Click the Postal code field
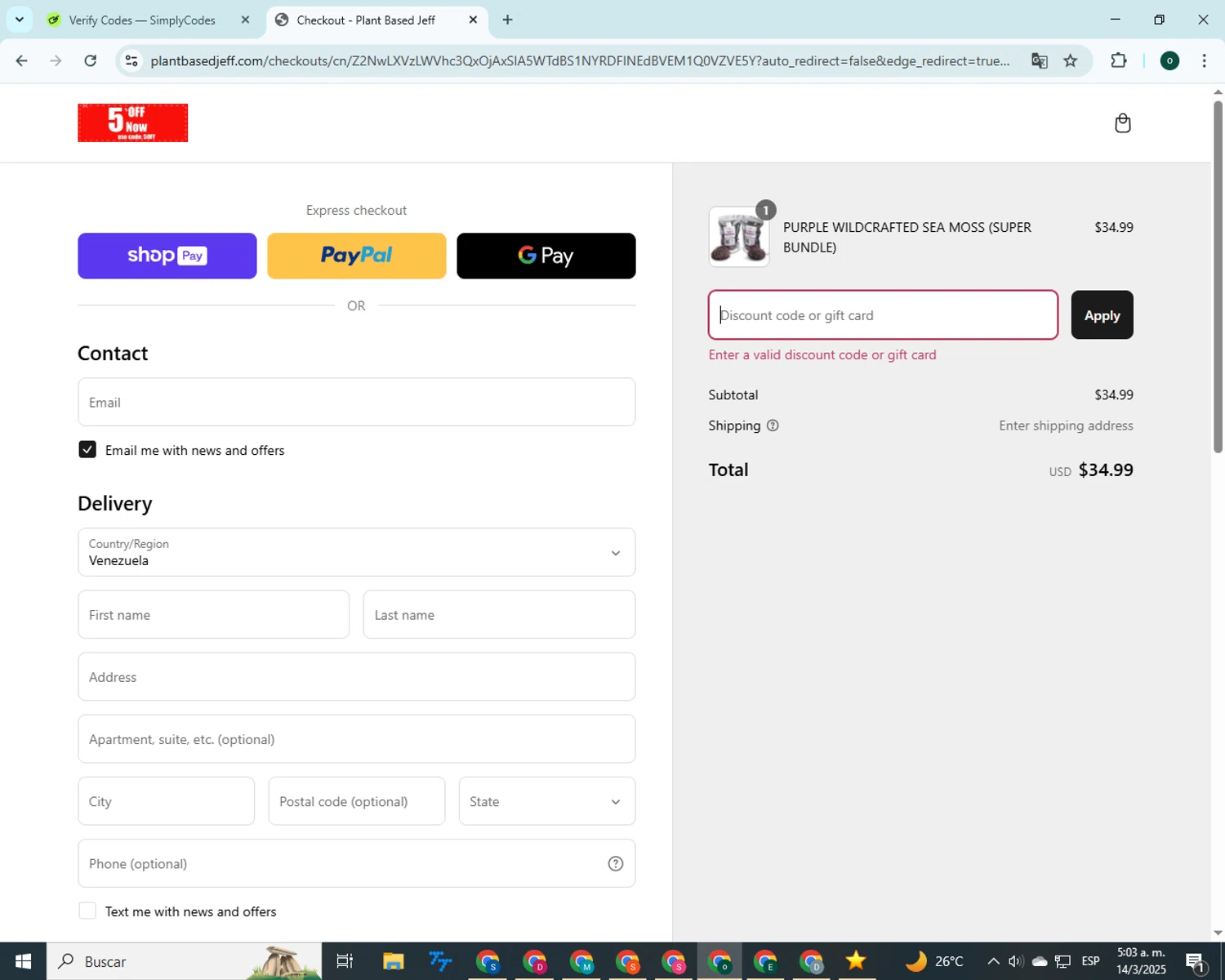1225x980 pixels. click(x=357, y=801)
